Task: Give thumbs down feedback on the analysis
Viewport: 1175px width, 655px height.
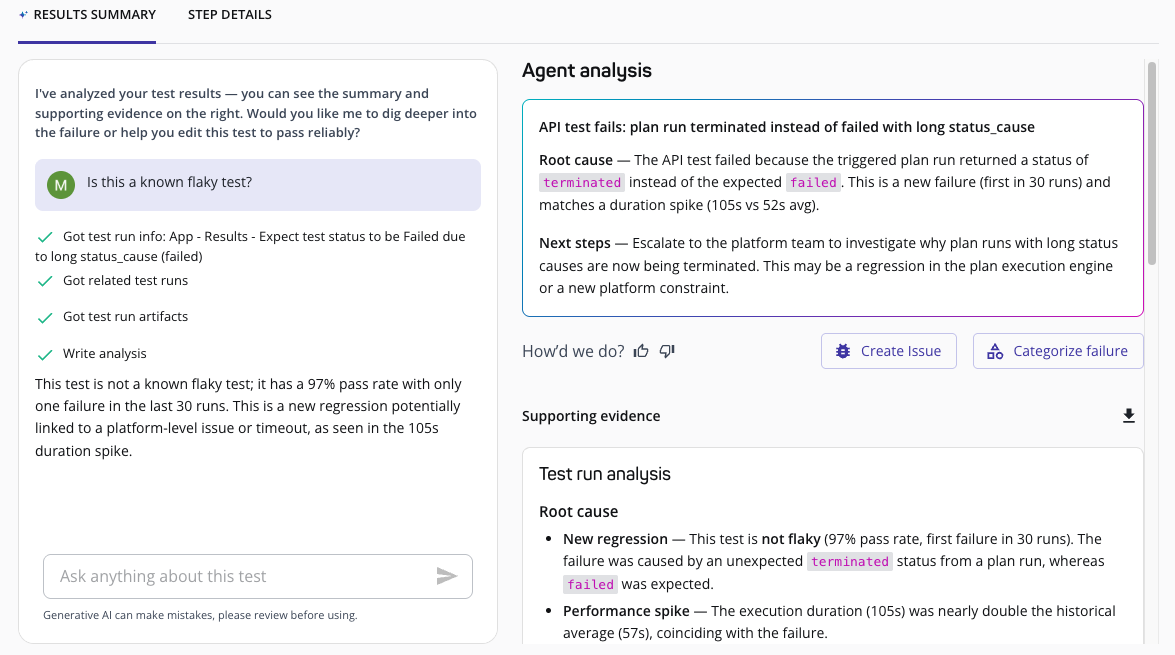Action: click(x=667, y=351)
